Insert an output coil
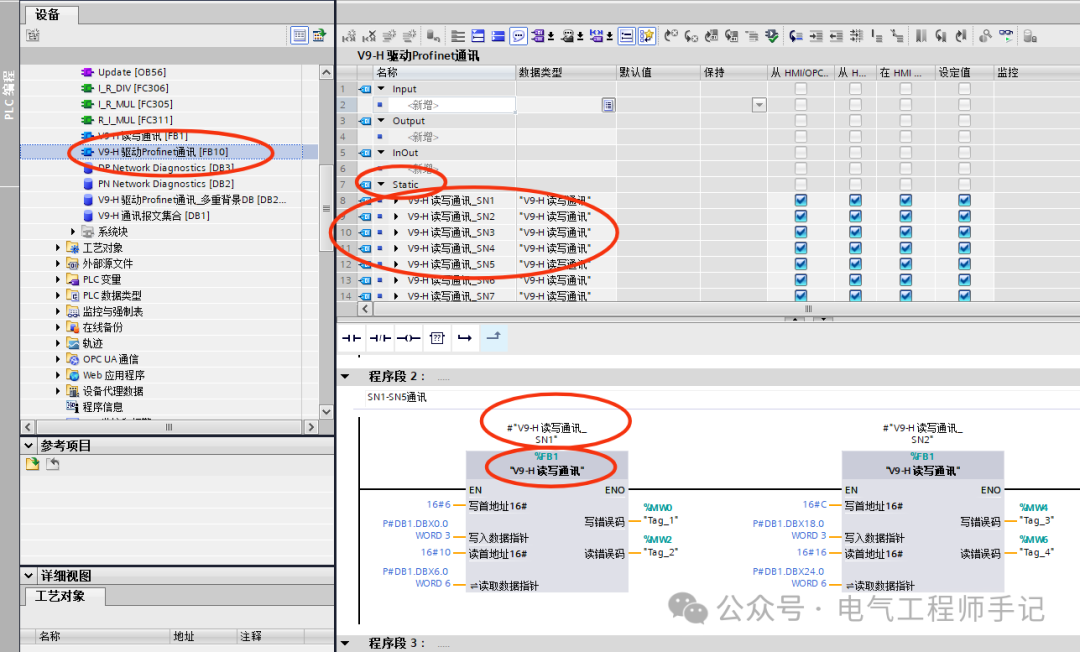This screenshot has height=652, width=1080. [x=408, y=338]
